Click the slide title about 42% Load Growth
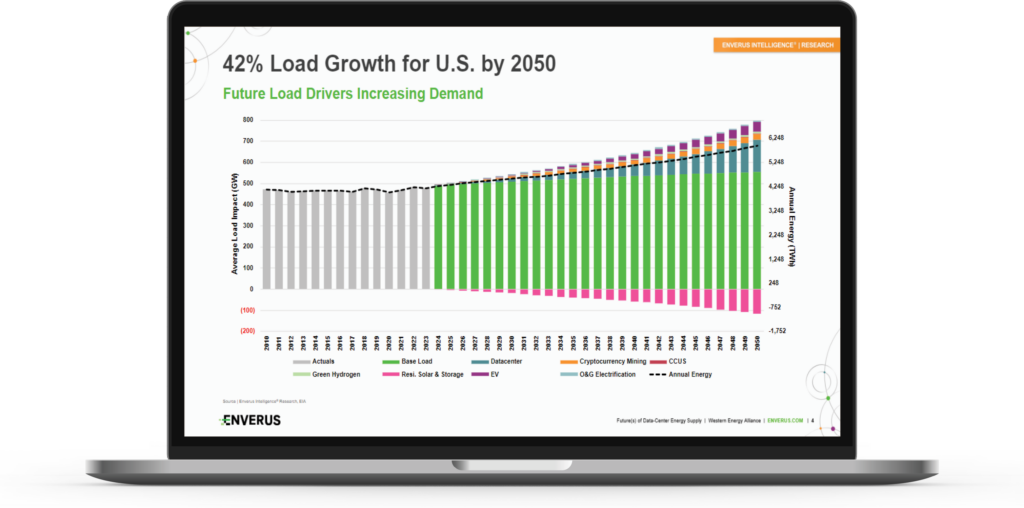1024x508 pixels. 388,66
